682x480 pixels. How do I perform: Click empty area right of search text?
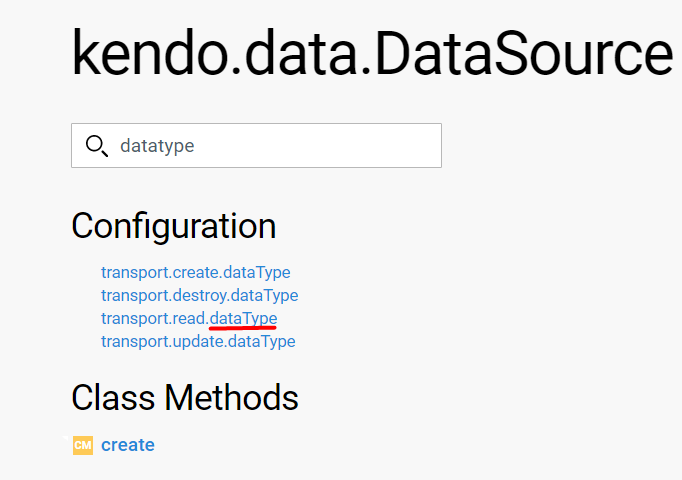(330, 146)
